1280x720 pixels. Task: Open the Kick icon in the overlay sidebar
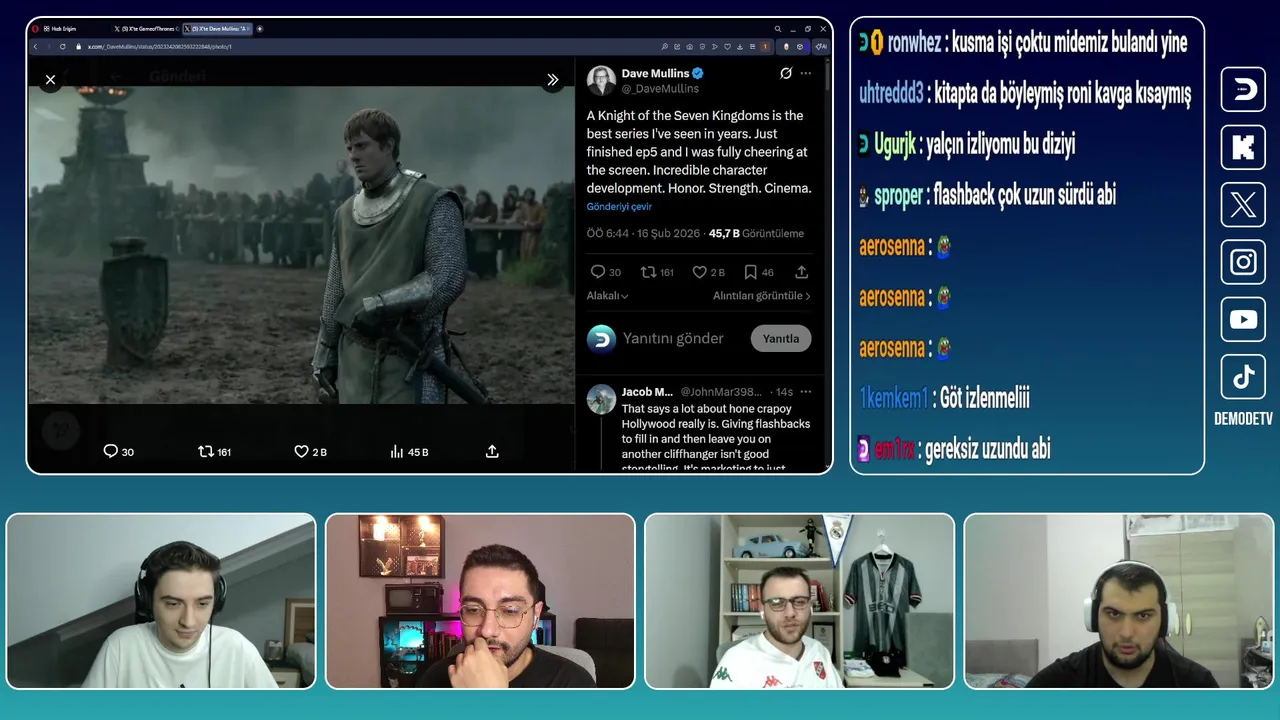[1243, 147]
